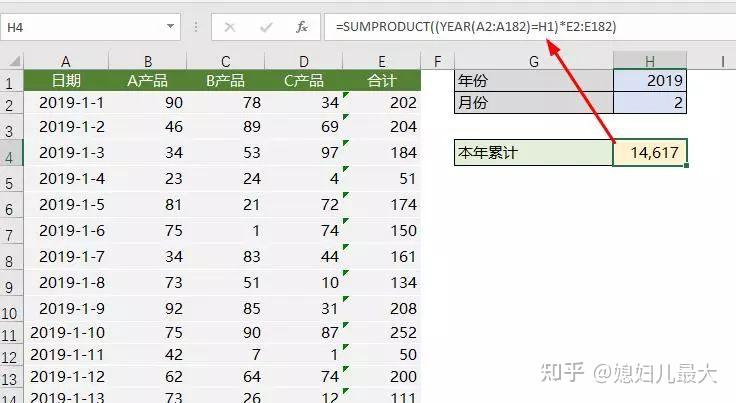Select cell with value 69
This screenshot has width=736, height=403.
coord(304,127)
